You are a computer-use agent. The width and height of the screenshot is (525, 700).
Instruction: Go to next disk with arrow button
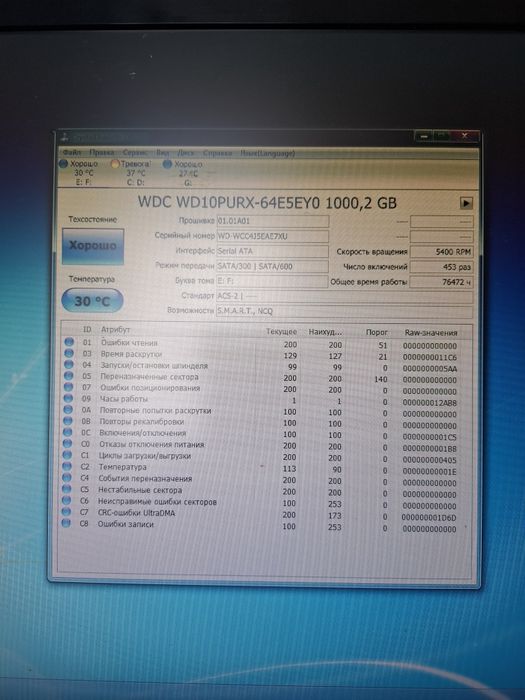pyautogui.click(x=466, y=203)
